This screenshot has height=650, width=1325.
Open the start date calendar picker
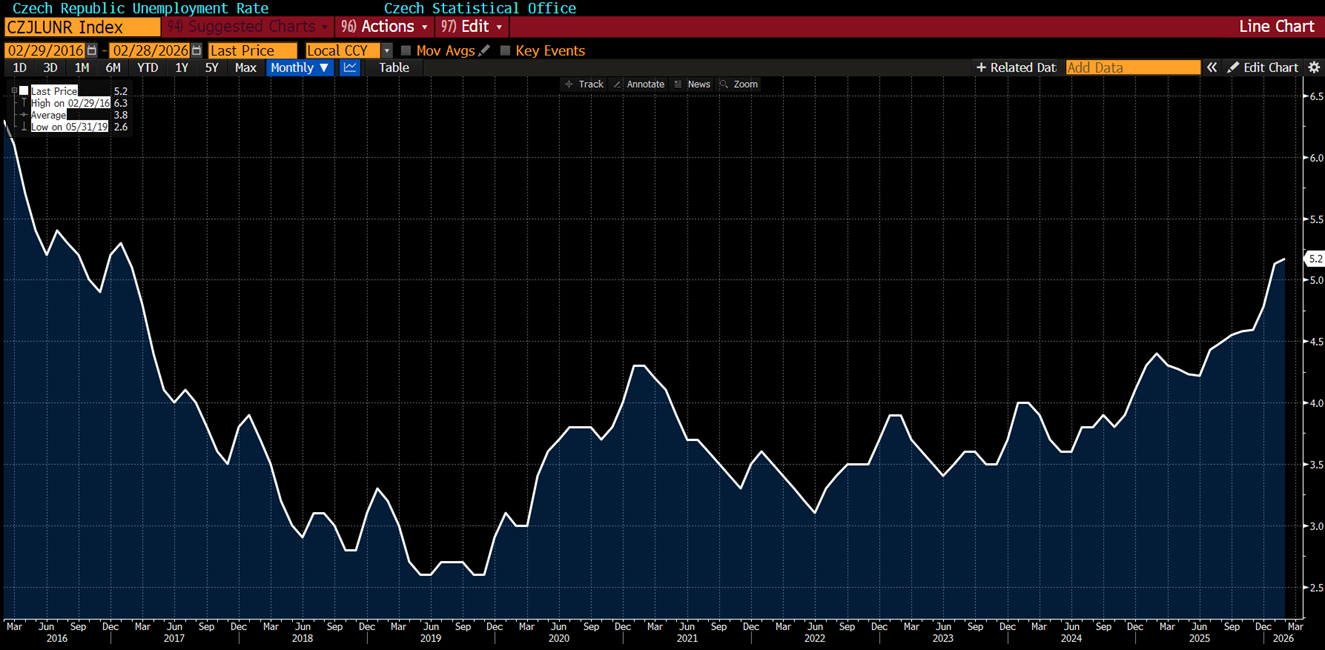(92, 50)
